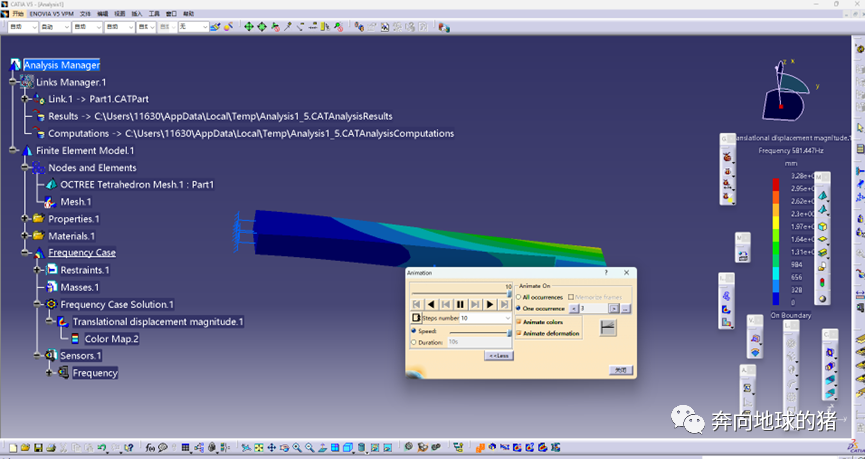Click the Duration input field
865x459 pixels.
tap(479, 342)
